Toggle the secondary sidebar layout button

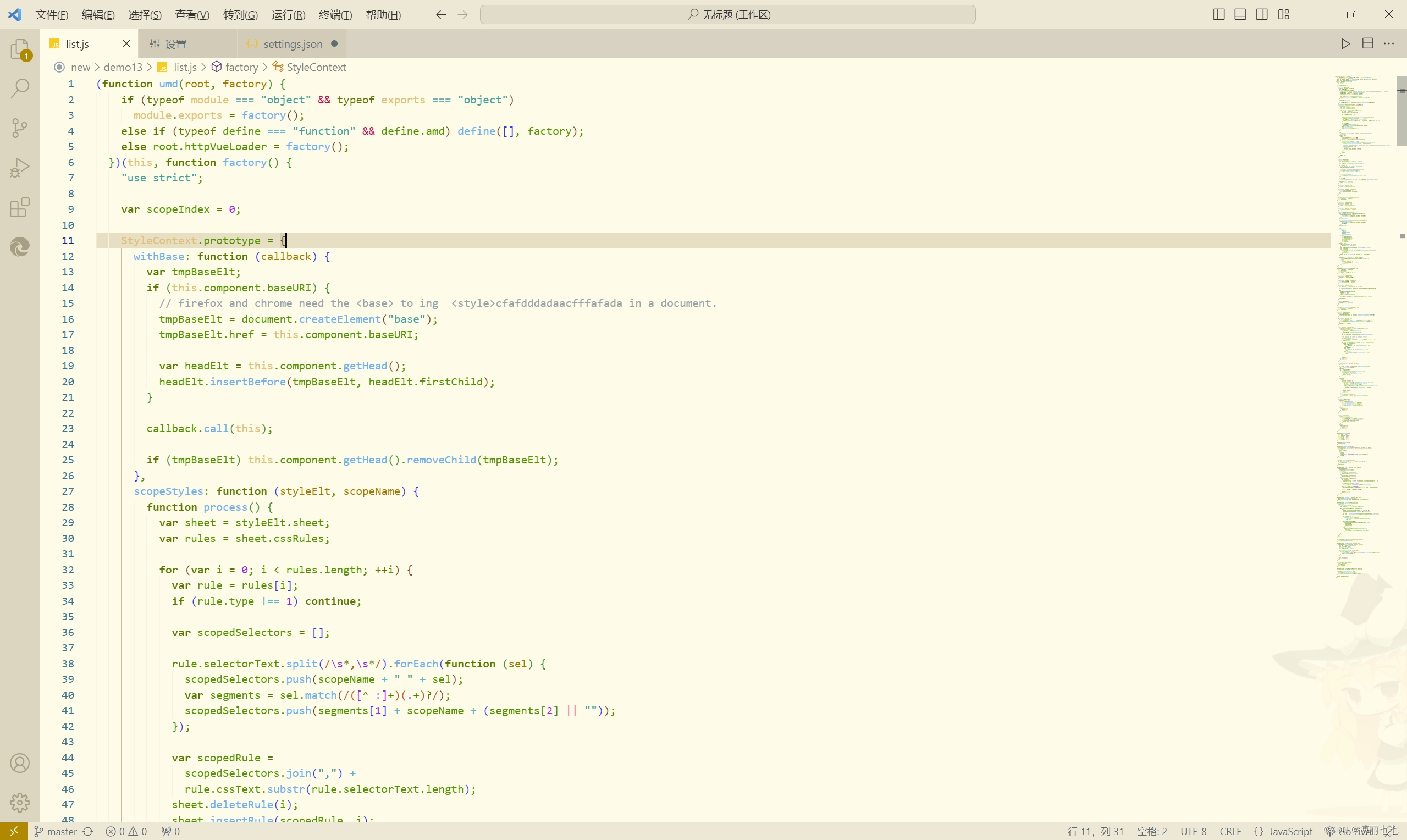[x=1261, y=15]
